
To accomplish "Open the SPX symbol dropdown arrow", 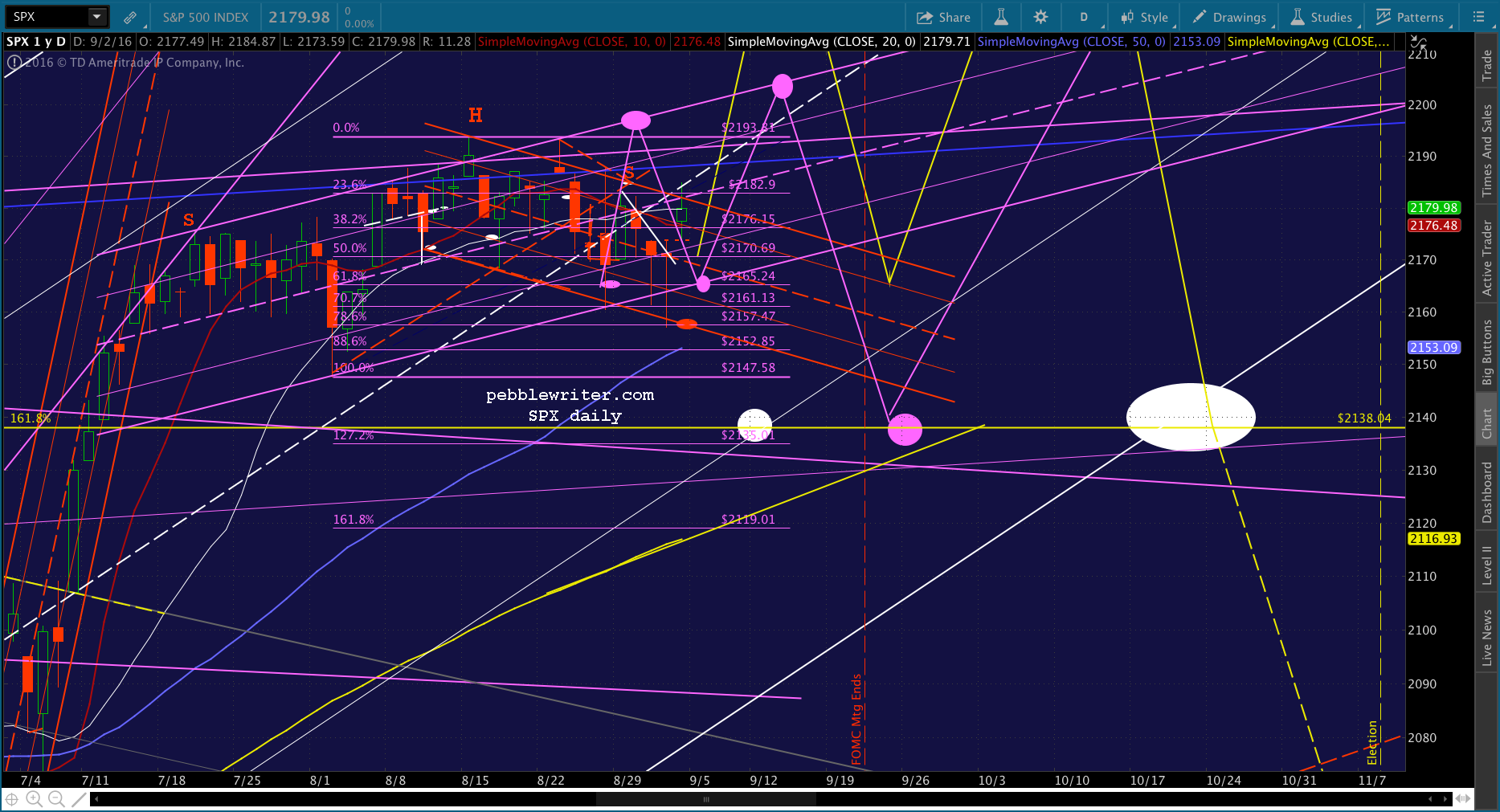I will 96,16.
